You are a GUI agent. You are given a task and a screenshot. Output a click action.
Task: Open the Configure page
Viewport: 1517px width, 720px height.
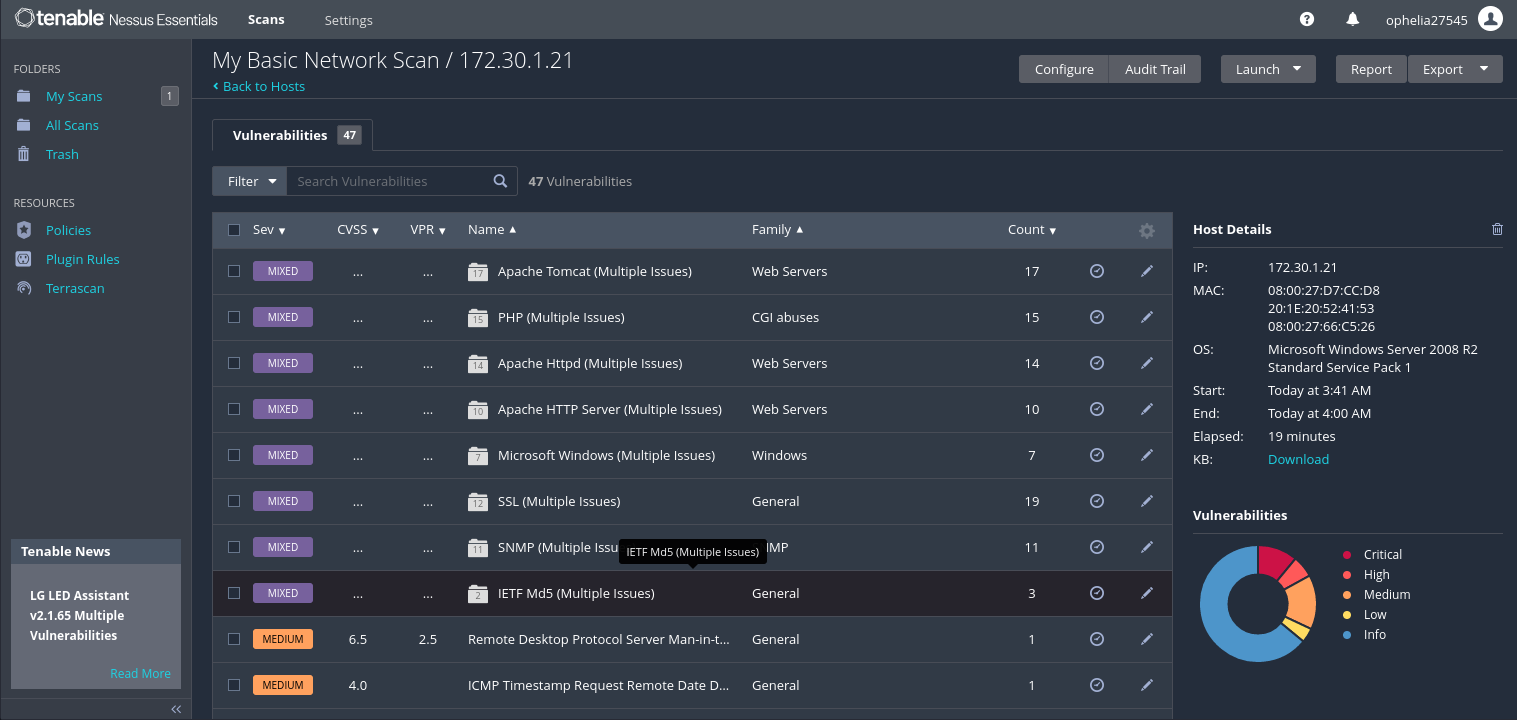click(1063, 69)
